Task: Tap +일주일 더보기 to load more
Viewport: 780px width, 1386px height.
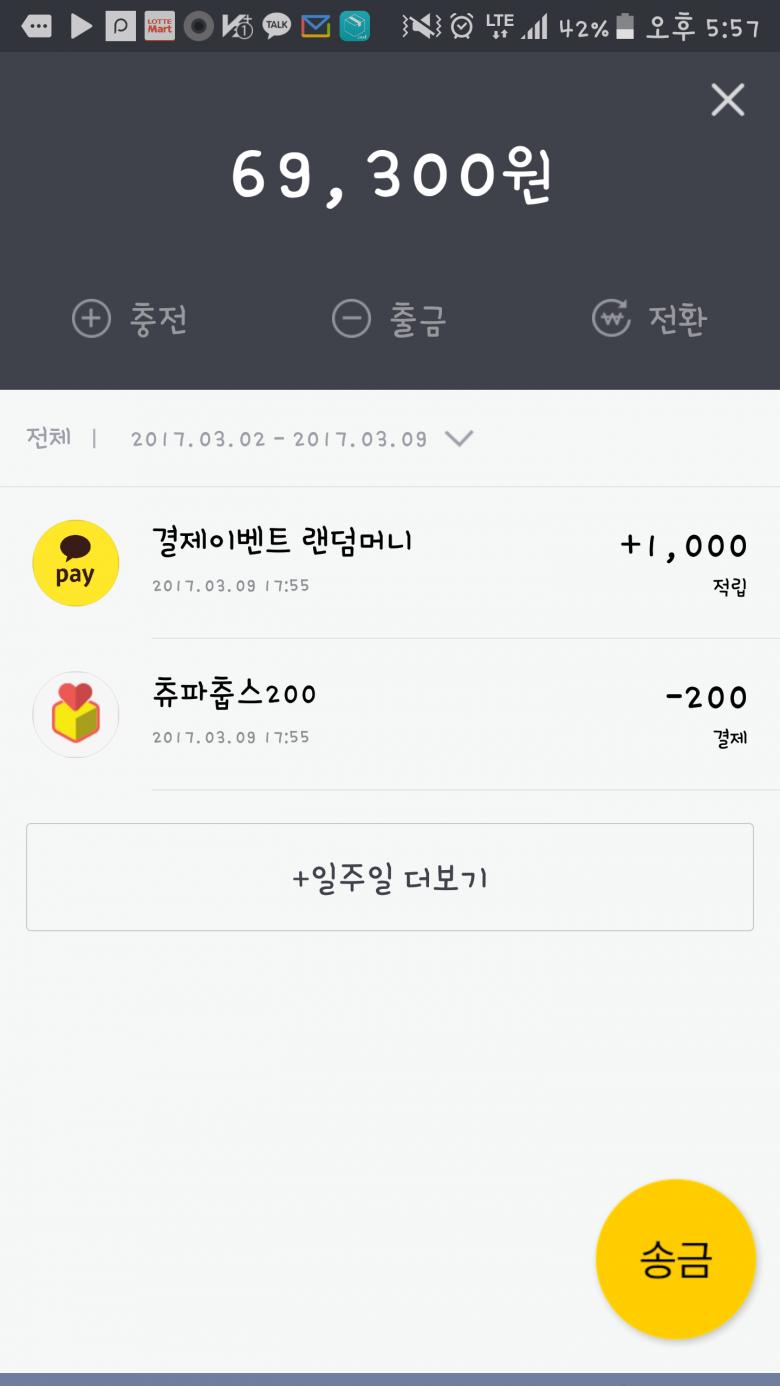Action: [x=390, y=878]
